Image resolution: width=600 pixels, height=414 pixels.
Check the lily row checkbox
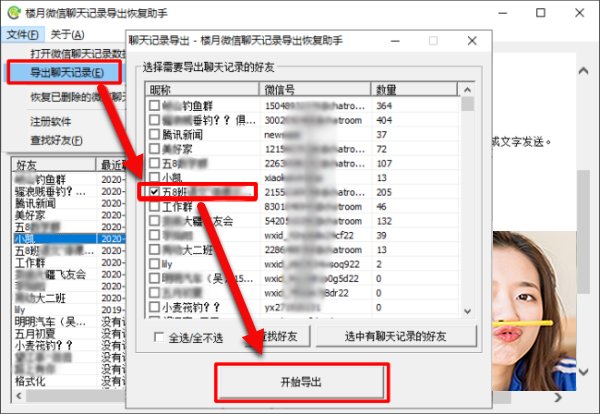[x=154, y=264]
